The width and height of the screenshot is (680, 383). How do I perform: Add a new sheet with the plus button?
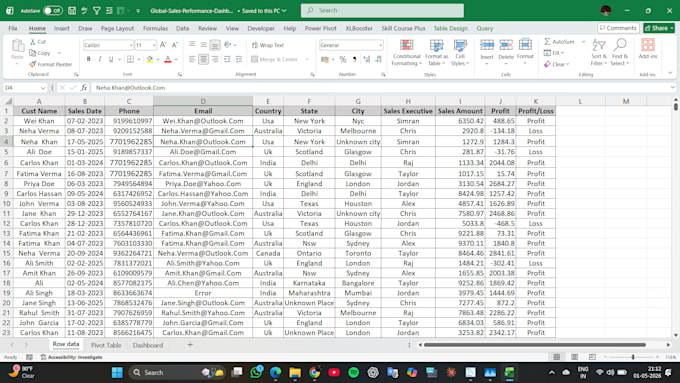190,345
